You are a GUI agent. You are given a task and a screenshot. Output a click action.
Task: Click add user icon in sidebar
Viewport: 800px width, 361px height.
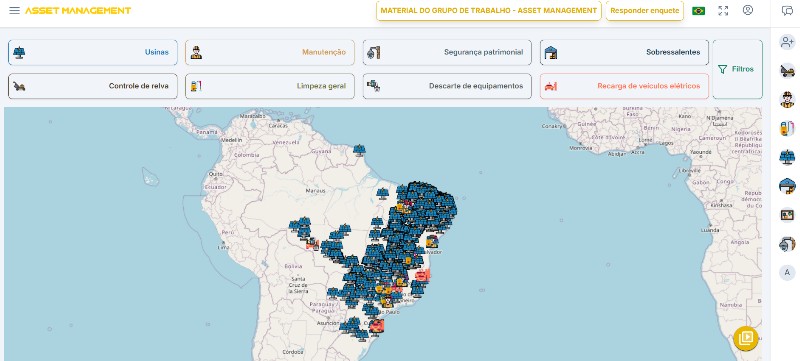click(787, 42)
